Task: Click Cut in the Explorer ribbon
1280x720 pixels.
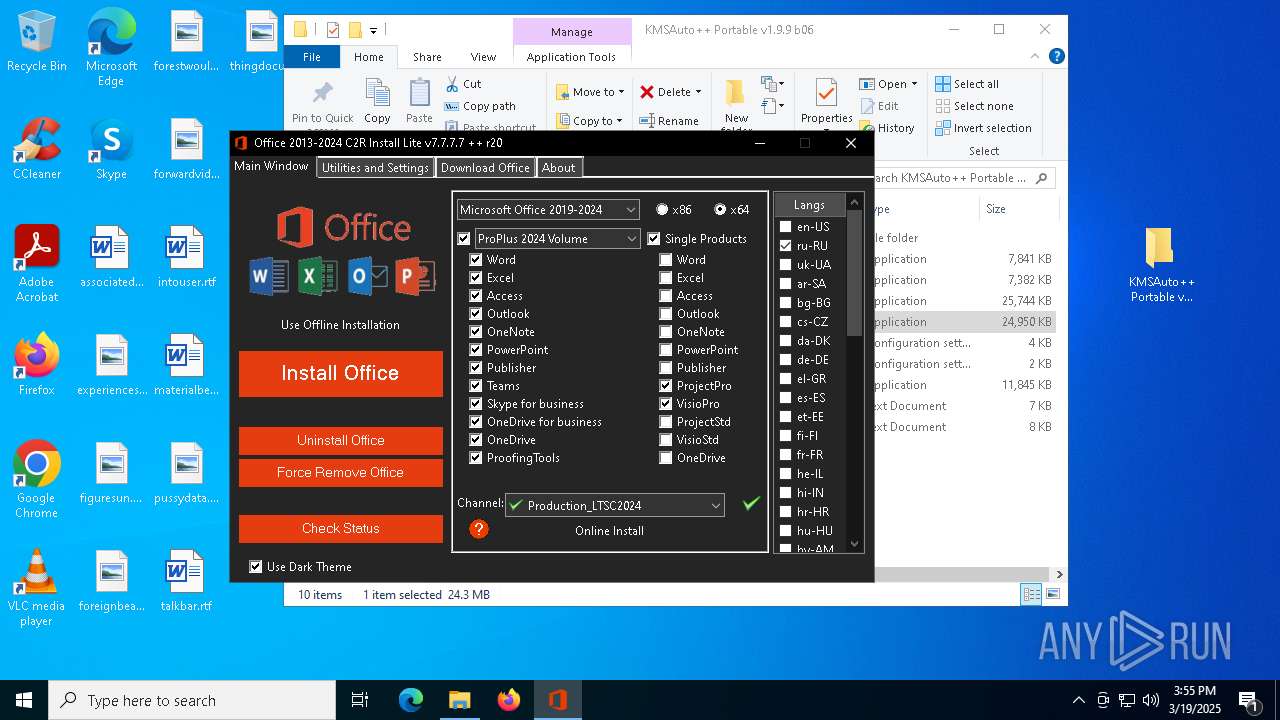Action: 463,84
